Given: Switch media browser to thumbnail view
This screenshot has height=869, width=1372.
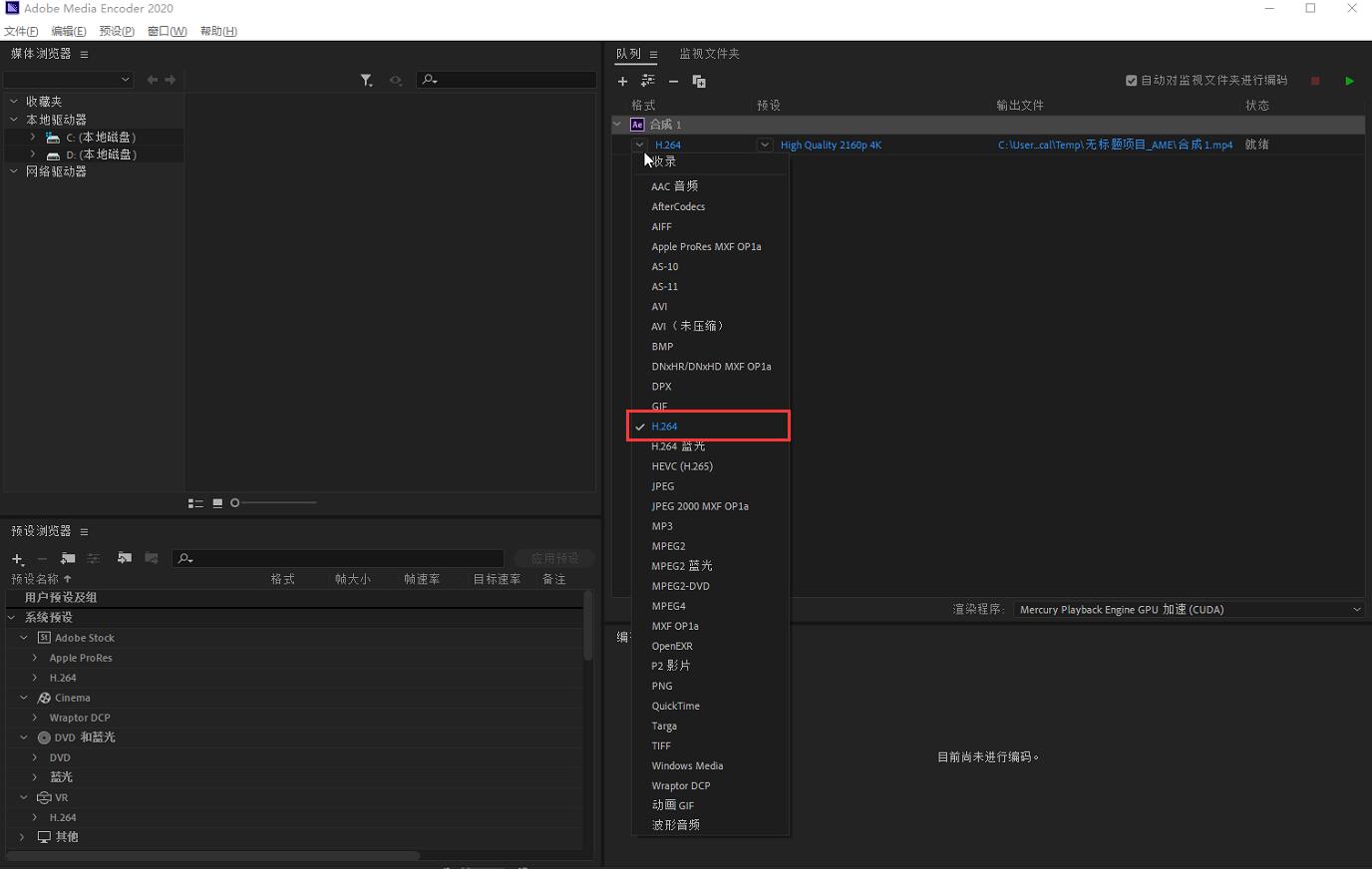Looking at the screenshot, I should [x=217, y=503].
